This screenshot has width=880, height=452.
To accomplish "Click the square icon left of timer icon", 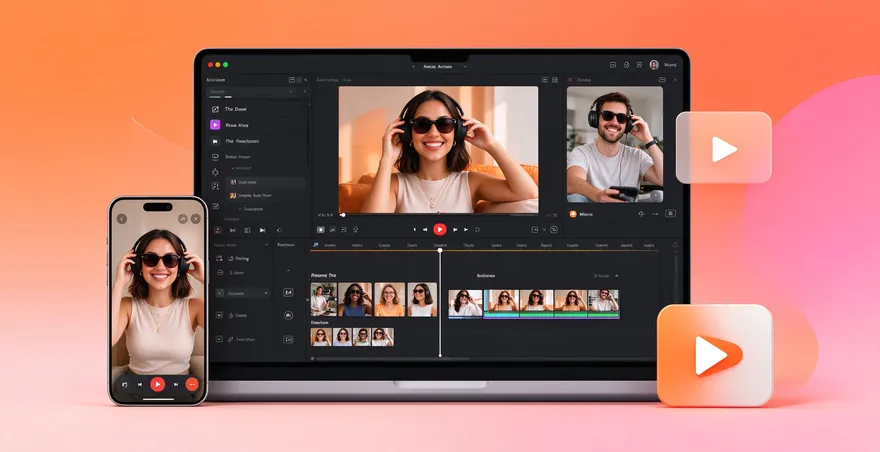I will 612,65.
